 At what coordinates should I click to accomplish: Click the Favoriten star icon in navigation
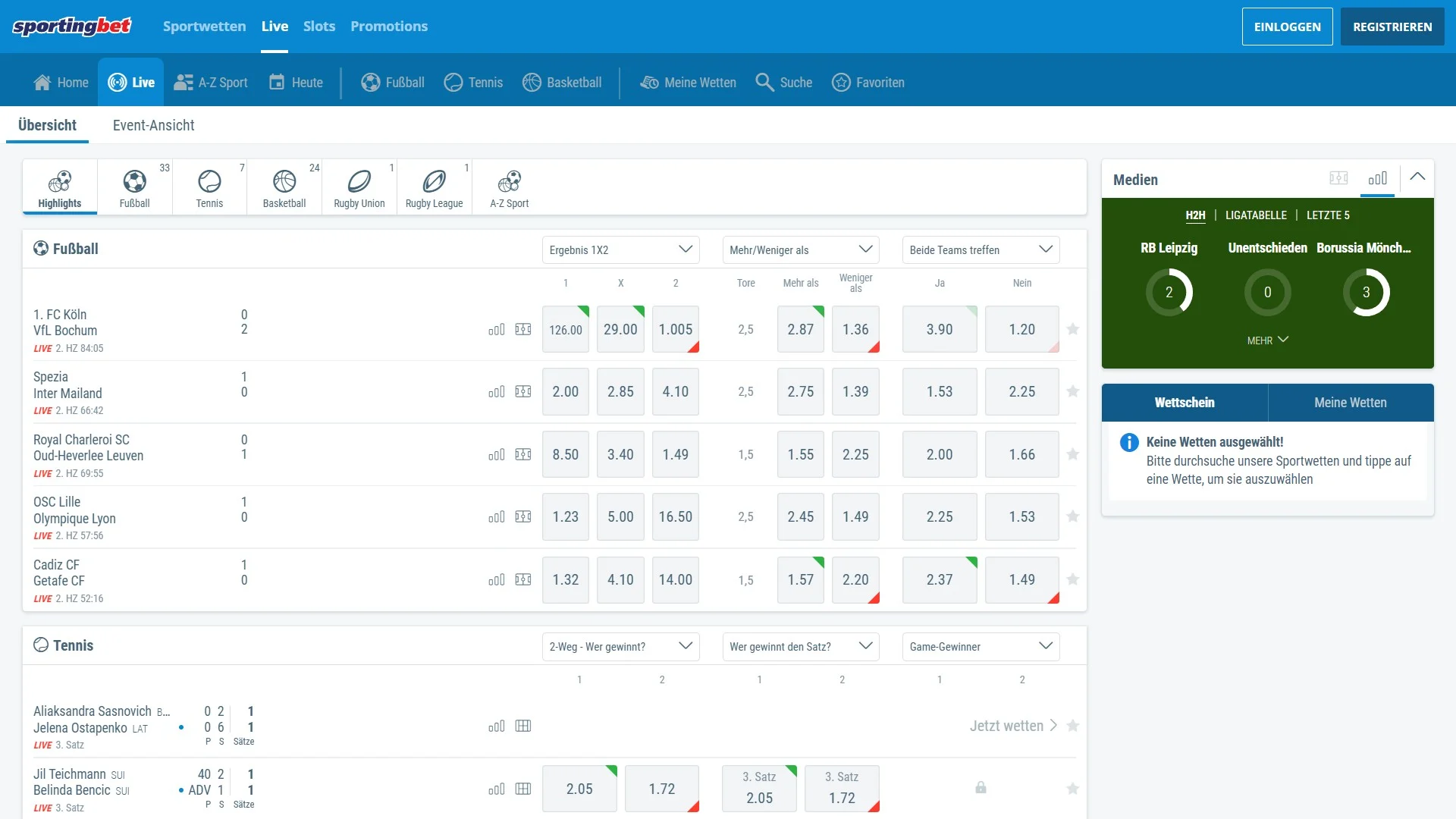(841, 82)
